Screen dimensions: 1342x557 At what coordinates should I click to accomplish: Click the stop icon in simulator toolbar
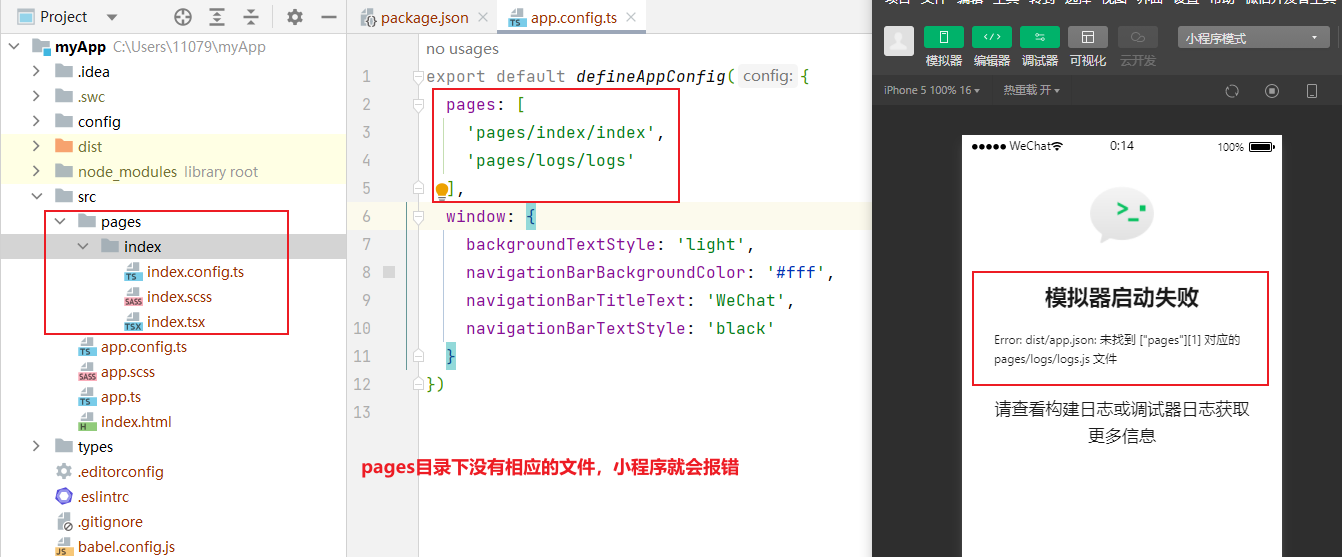coord(1272,90)
